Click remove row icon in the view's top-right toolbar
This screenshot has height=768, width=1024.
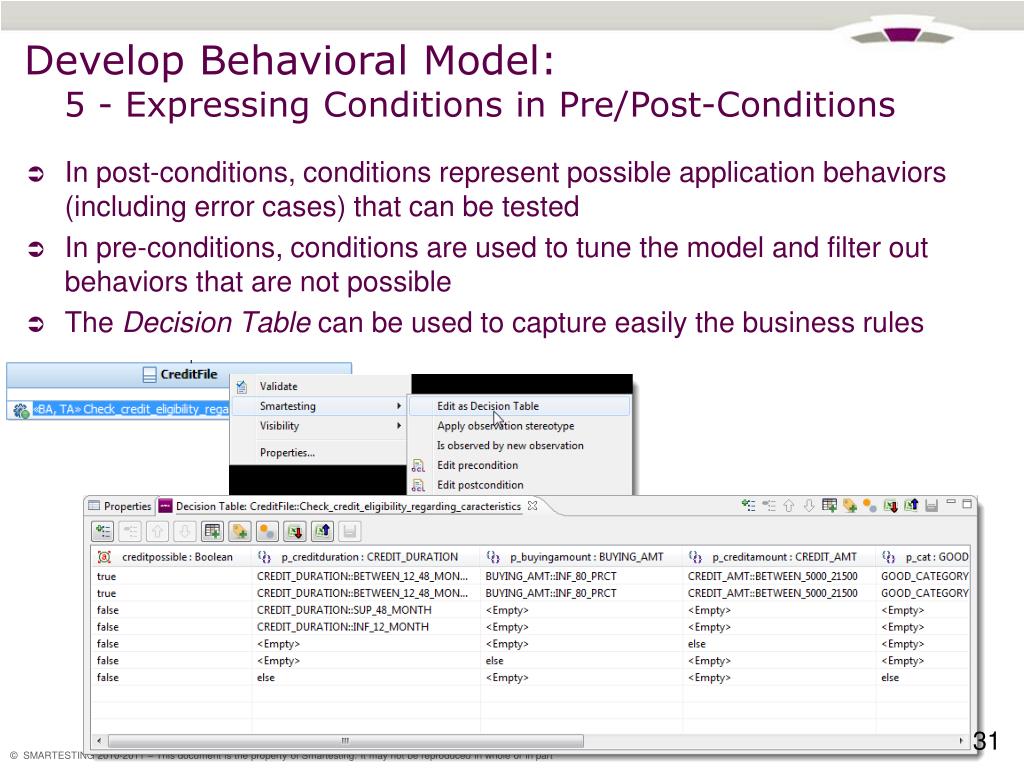click(x=769, y=505)
